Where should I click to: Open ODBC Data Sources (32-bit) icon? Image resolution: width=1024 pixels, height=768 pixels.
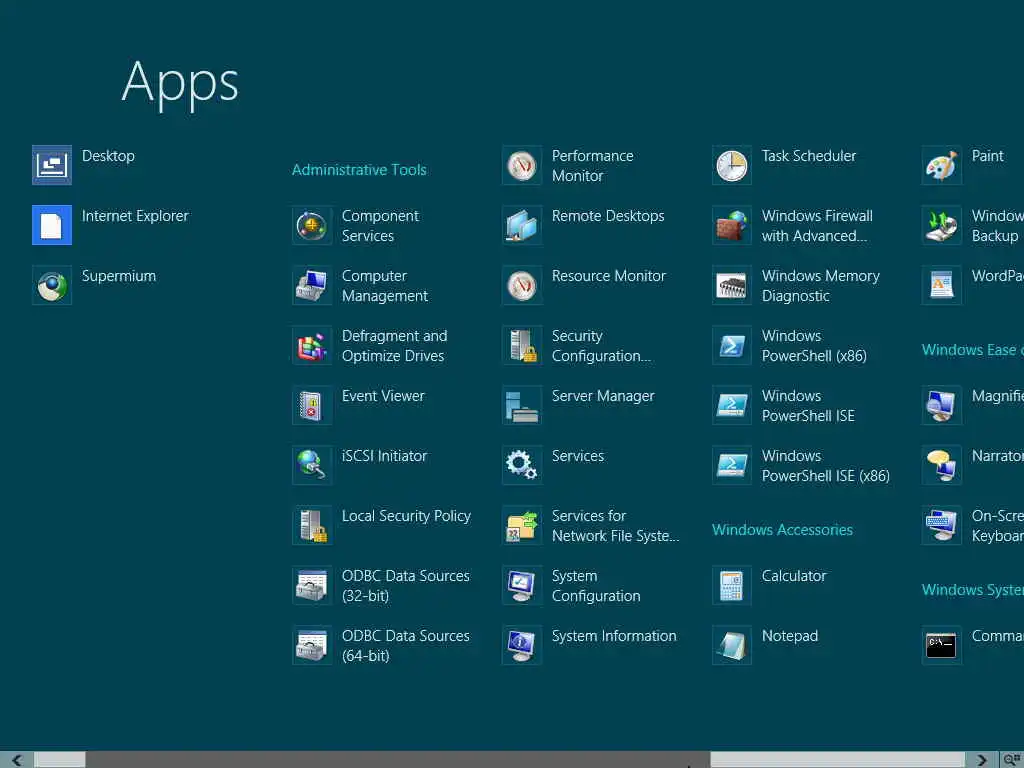[x=312, y=586]
